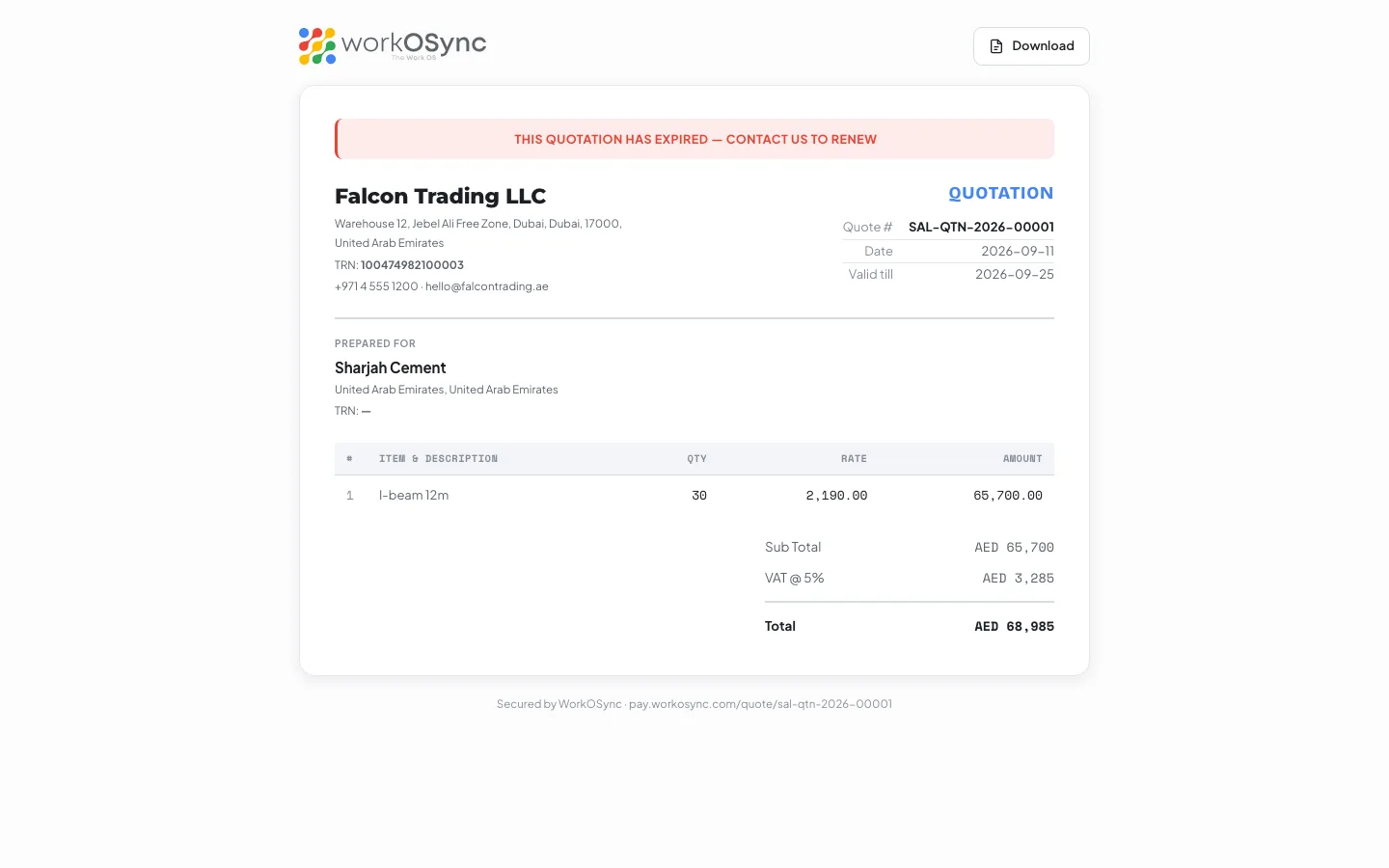The width and height of the screenshot is (1389, 868).
Task: Select the expired quotation notice text
Action: click(695, 140)
